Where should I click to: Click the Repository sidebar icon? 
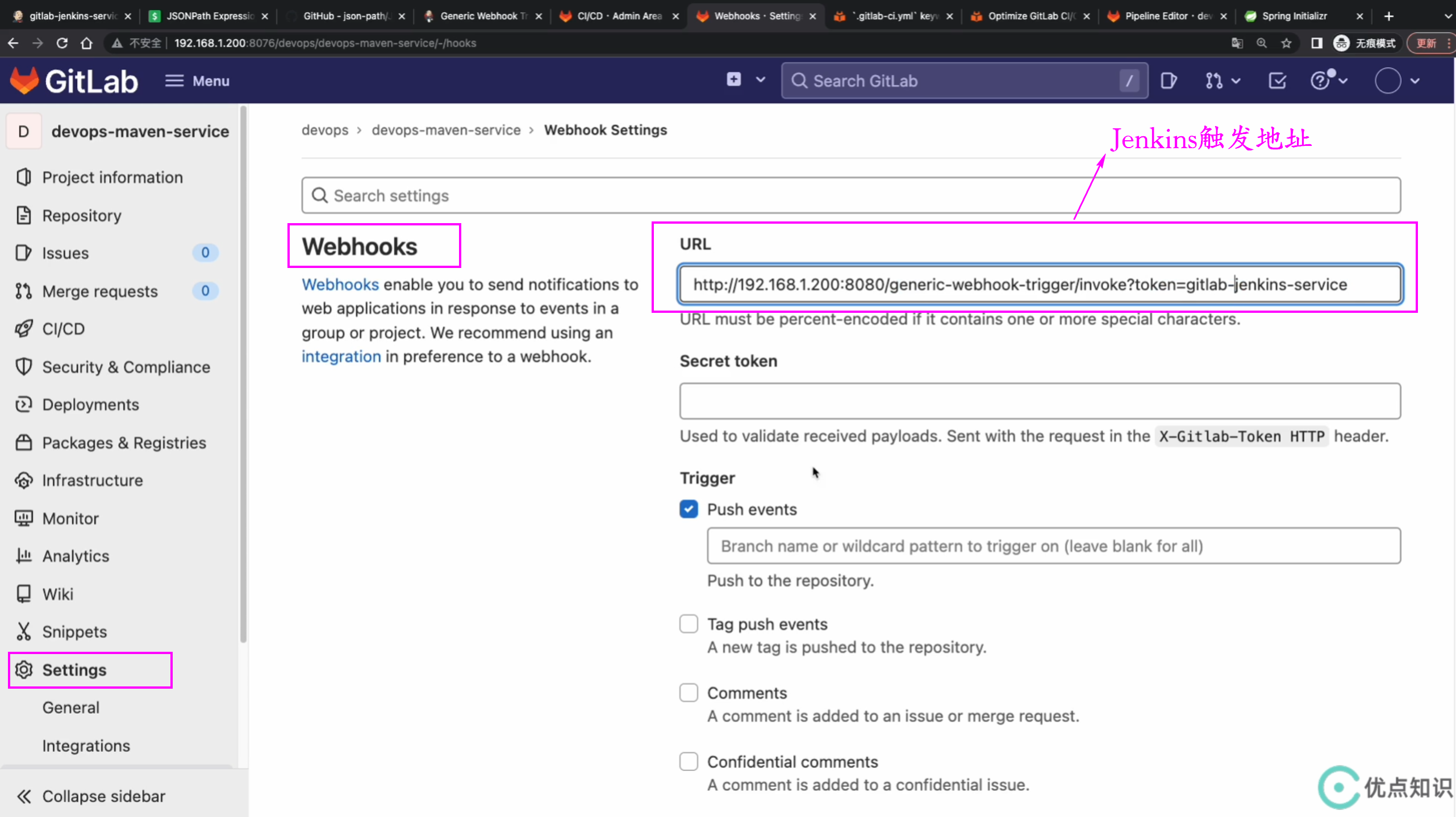click(23, 215)
